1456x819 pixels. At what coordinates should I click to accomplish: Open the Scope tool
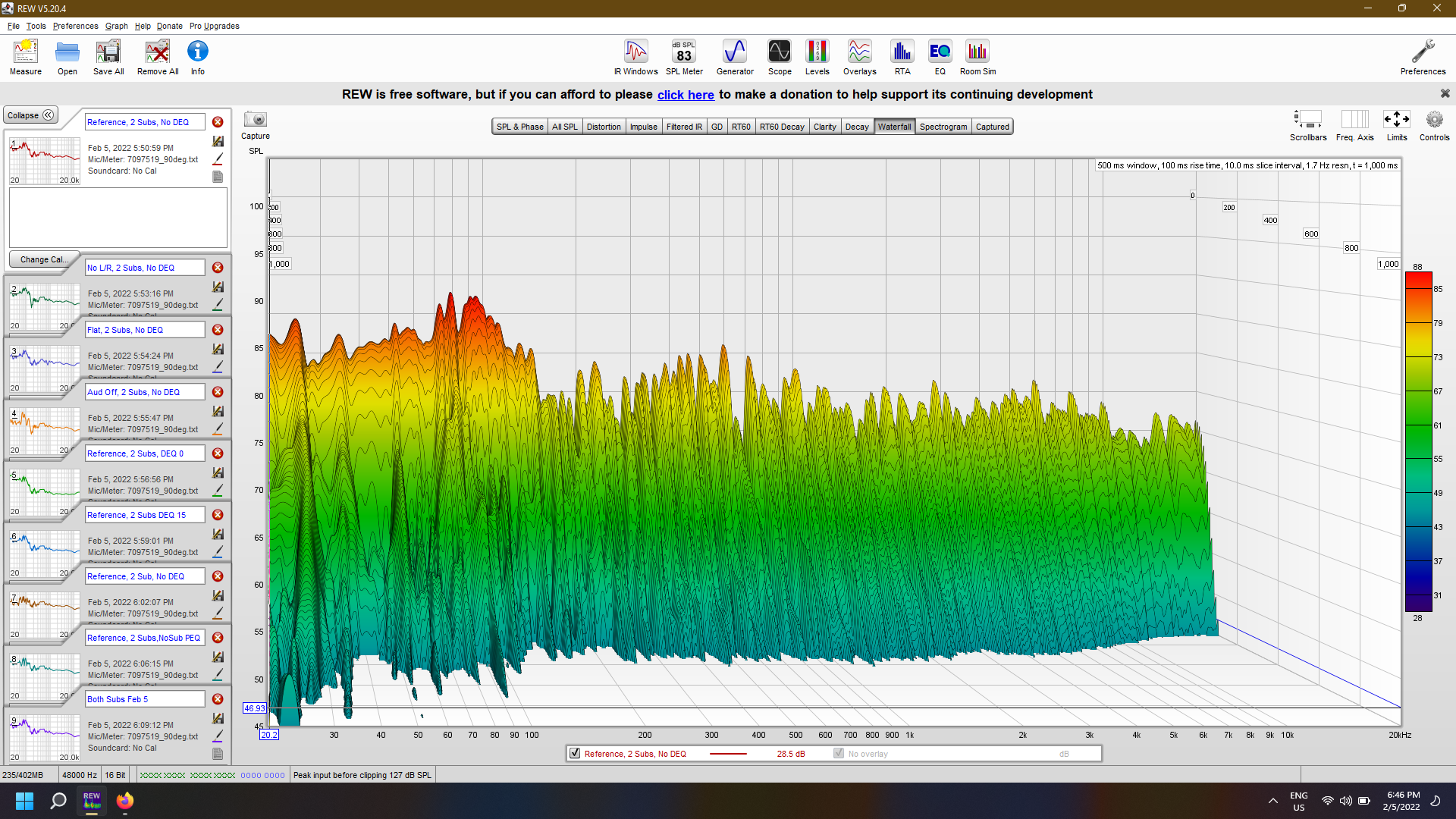(780, 58)
